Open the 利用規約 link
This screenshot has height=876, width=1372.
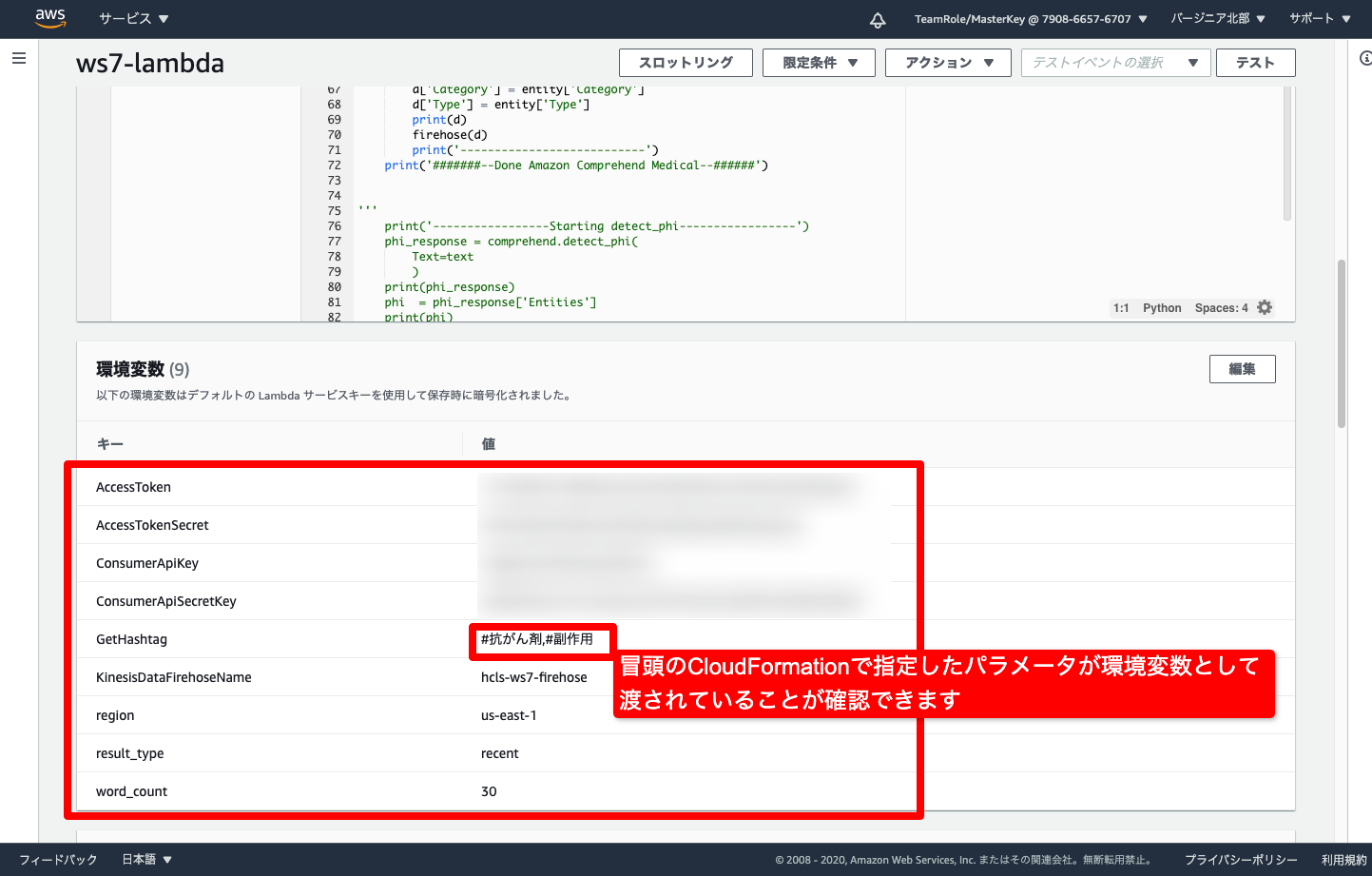(1343, 860)
